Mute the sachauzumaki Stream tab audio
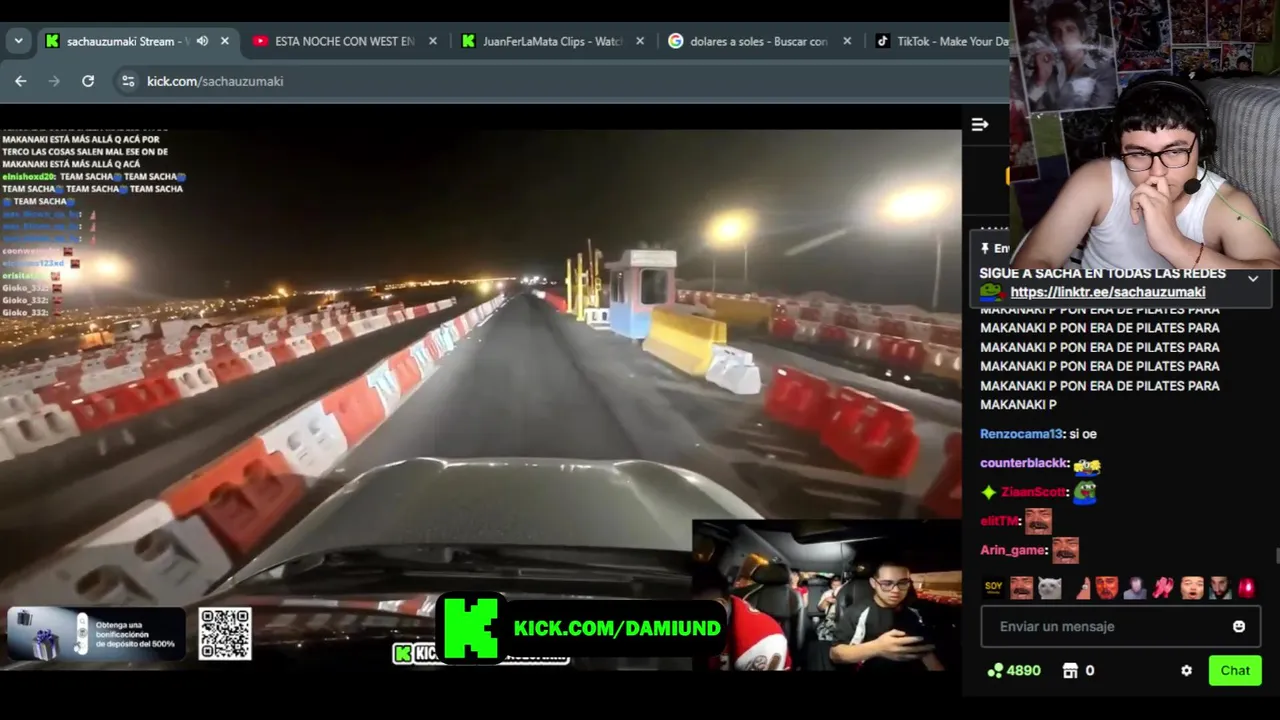Image resolution: width=1280 pixels, height=720 pixels. [202, 41]
